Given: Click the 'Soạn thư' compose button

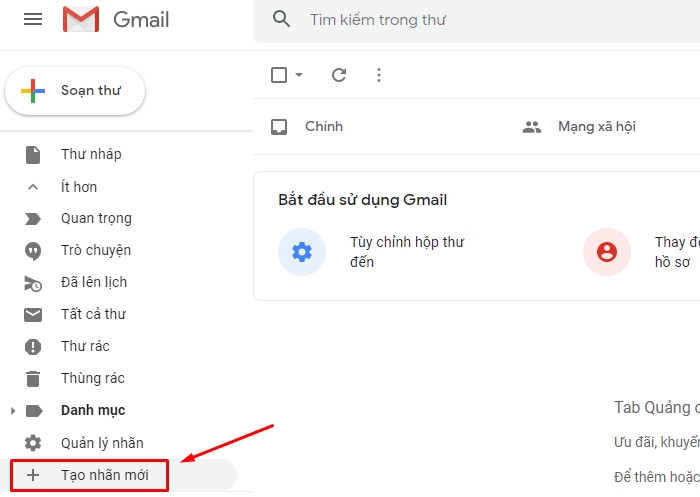Looking at the screenshot, I should (75, 91).
